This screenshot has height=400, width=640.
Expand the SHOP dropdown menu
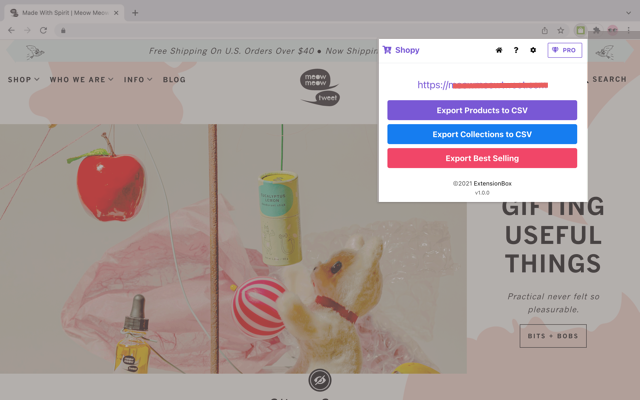click(x=24, y=79)
